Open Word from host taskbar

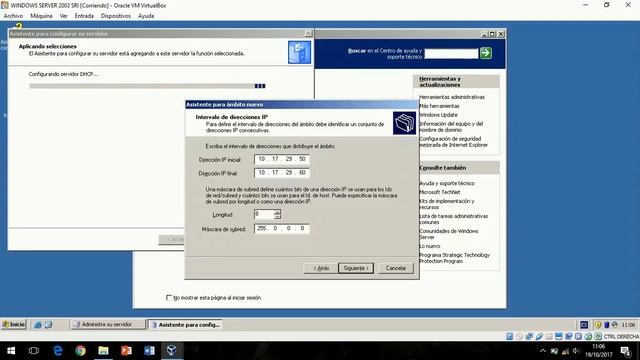click(149, 351)
